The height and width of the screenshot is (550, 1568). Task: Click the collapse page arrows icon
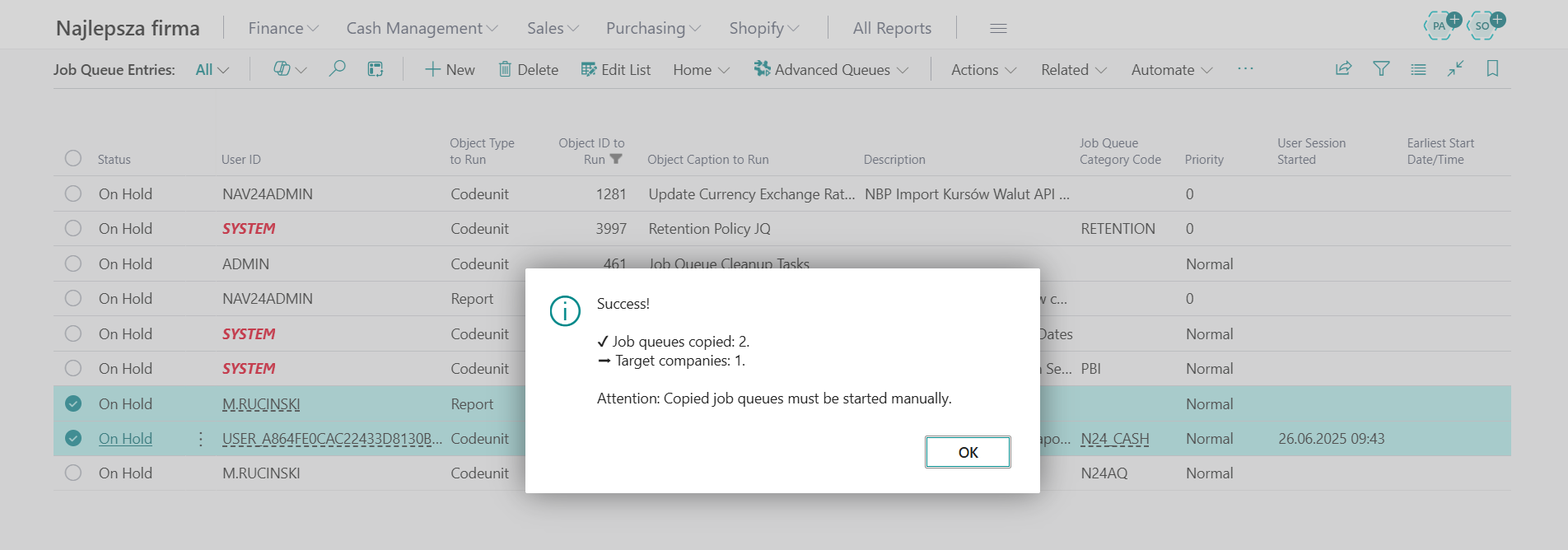coord(1455,68)
